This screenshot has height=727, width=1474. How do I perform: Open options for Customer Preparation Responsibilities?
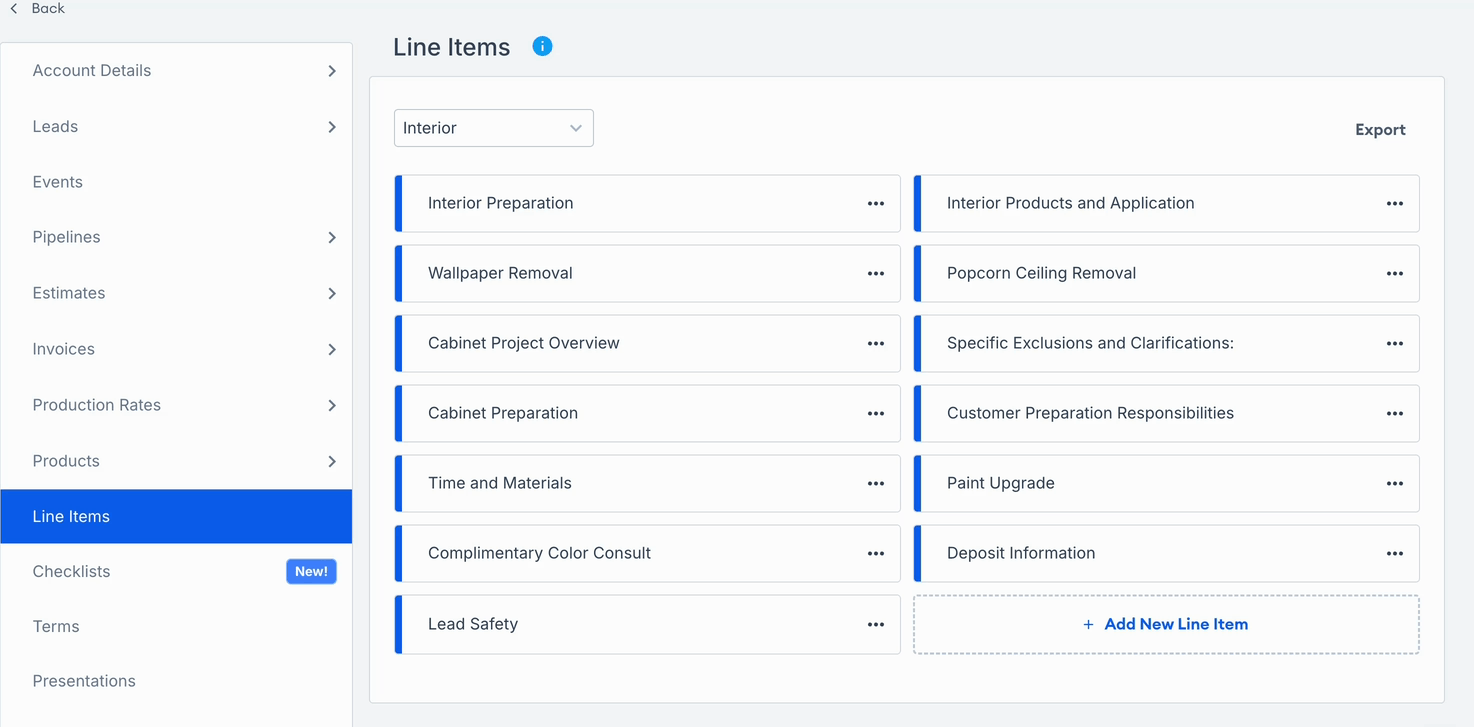point(1395,413)
